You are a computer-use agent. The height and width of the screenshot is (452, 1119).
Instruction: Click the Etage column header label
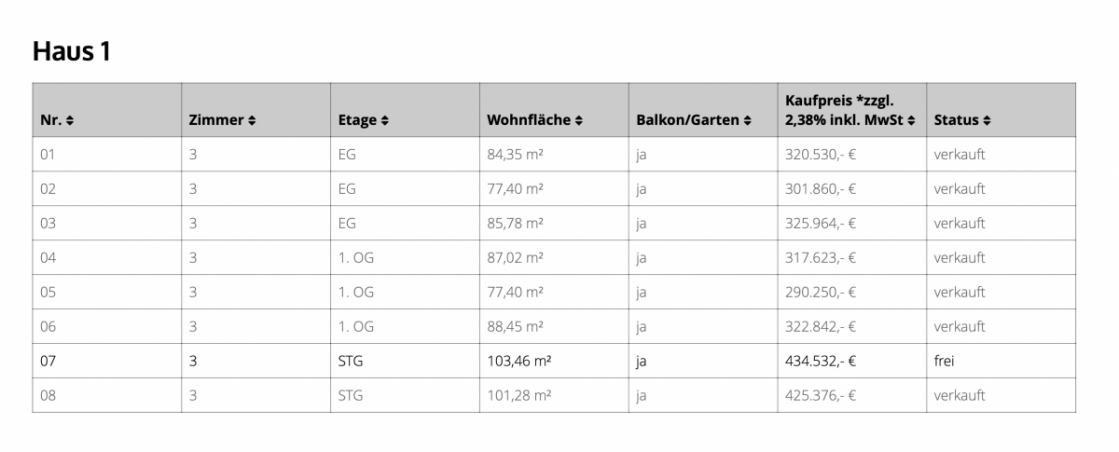pos(357,121)
